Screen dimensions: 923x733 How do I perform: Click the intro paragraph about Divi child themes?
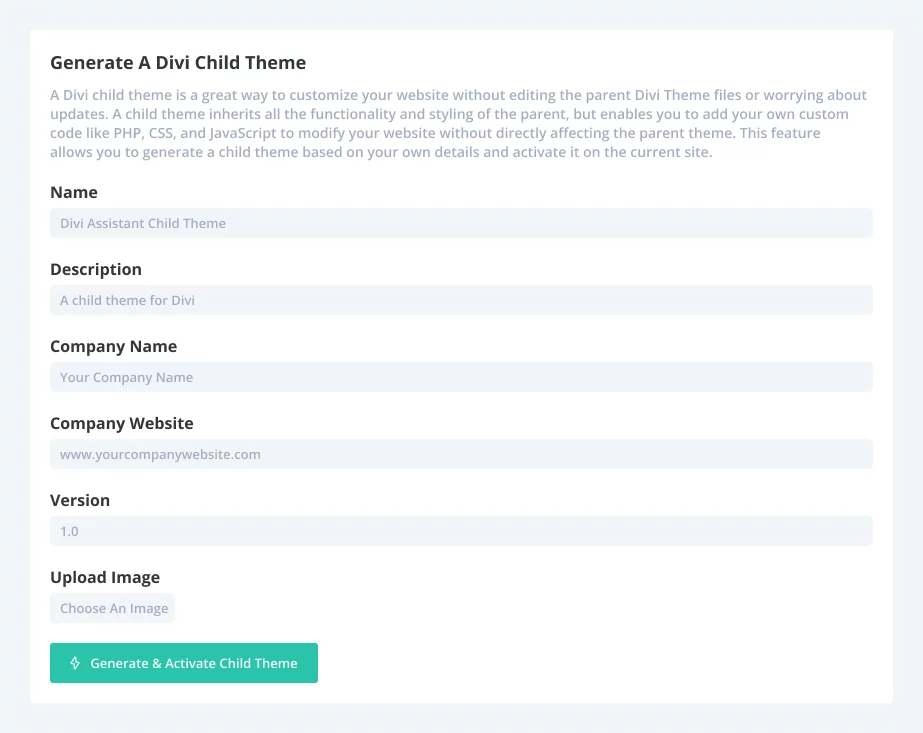459,124
